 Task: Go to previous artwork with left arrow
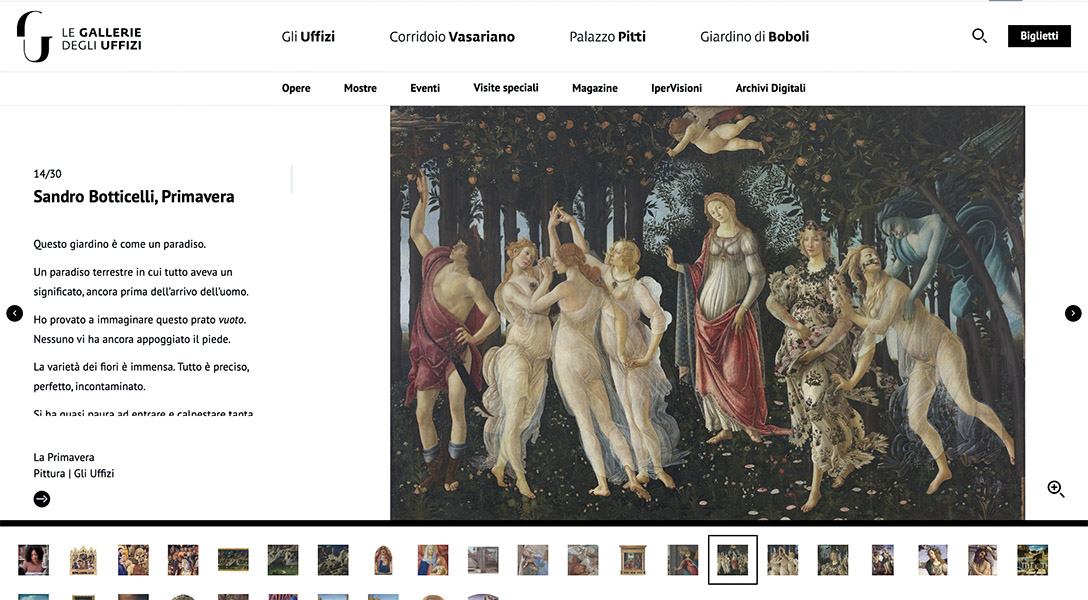(15, 313)
